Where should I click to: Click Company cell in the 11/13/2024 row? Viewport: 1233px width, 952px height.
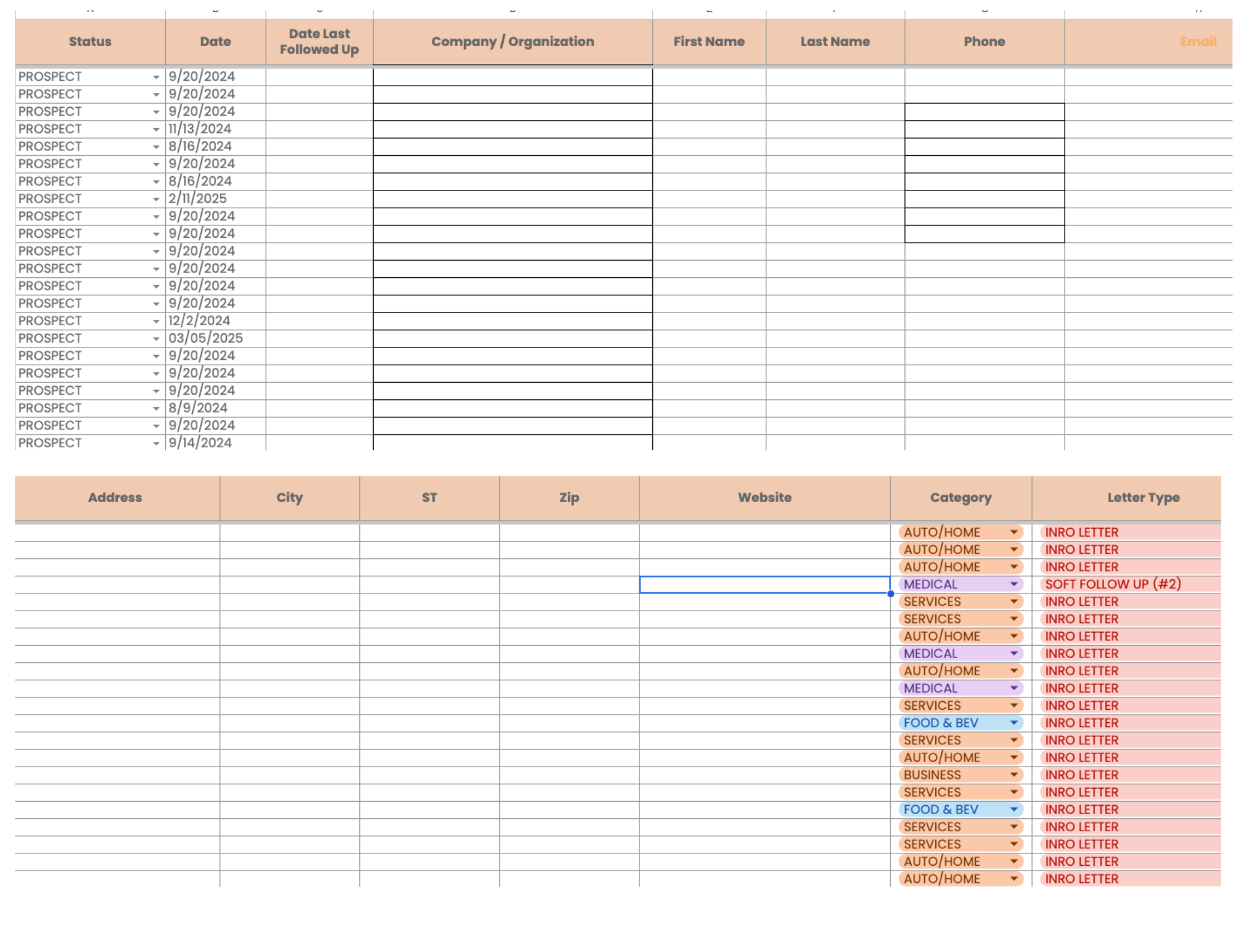512,129
